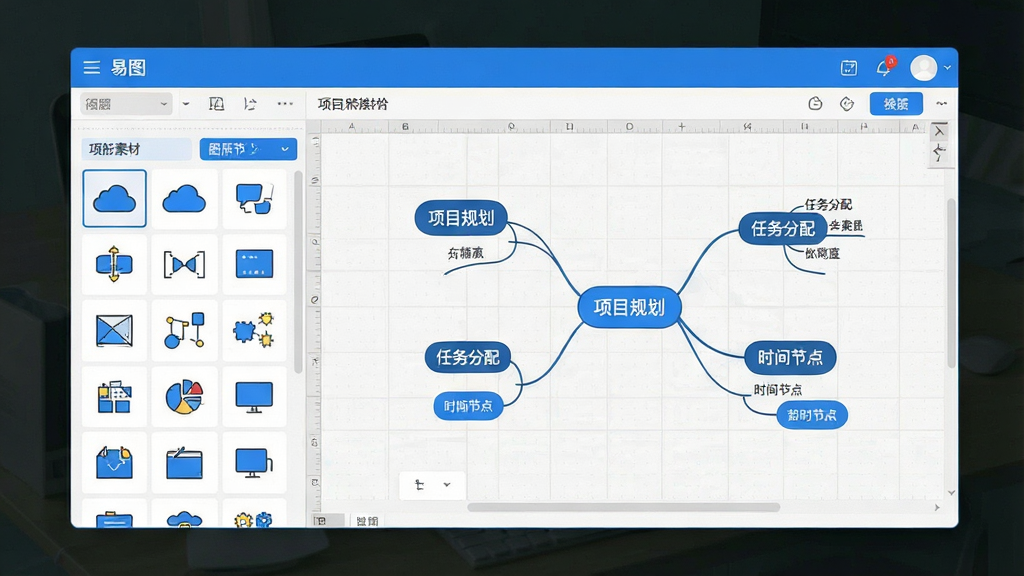Pick the crossed image placeholder shape

(x=114, y=330)
